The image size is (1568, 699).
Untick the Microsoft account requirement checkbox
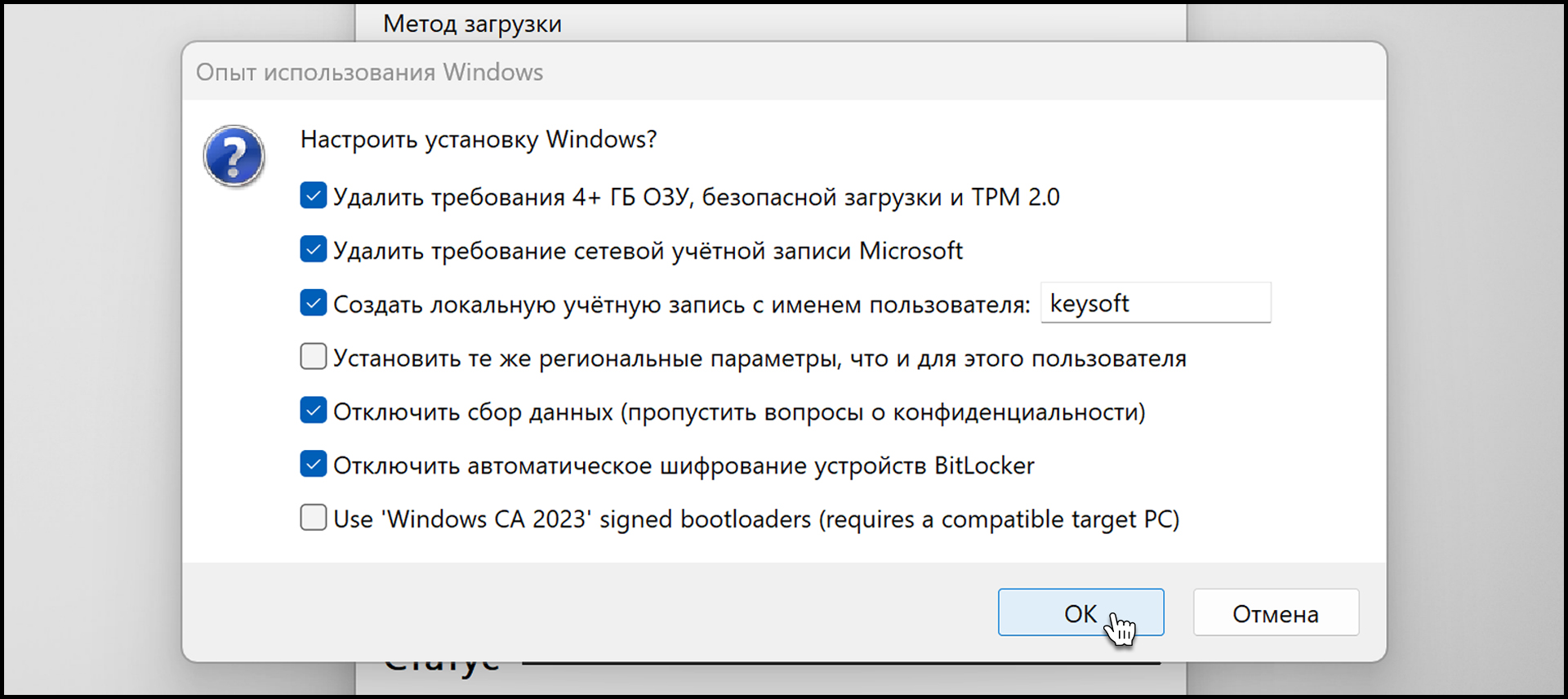[x=314, y=250]
